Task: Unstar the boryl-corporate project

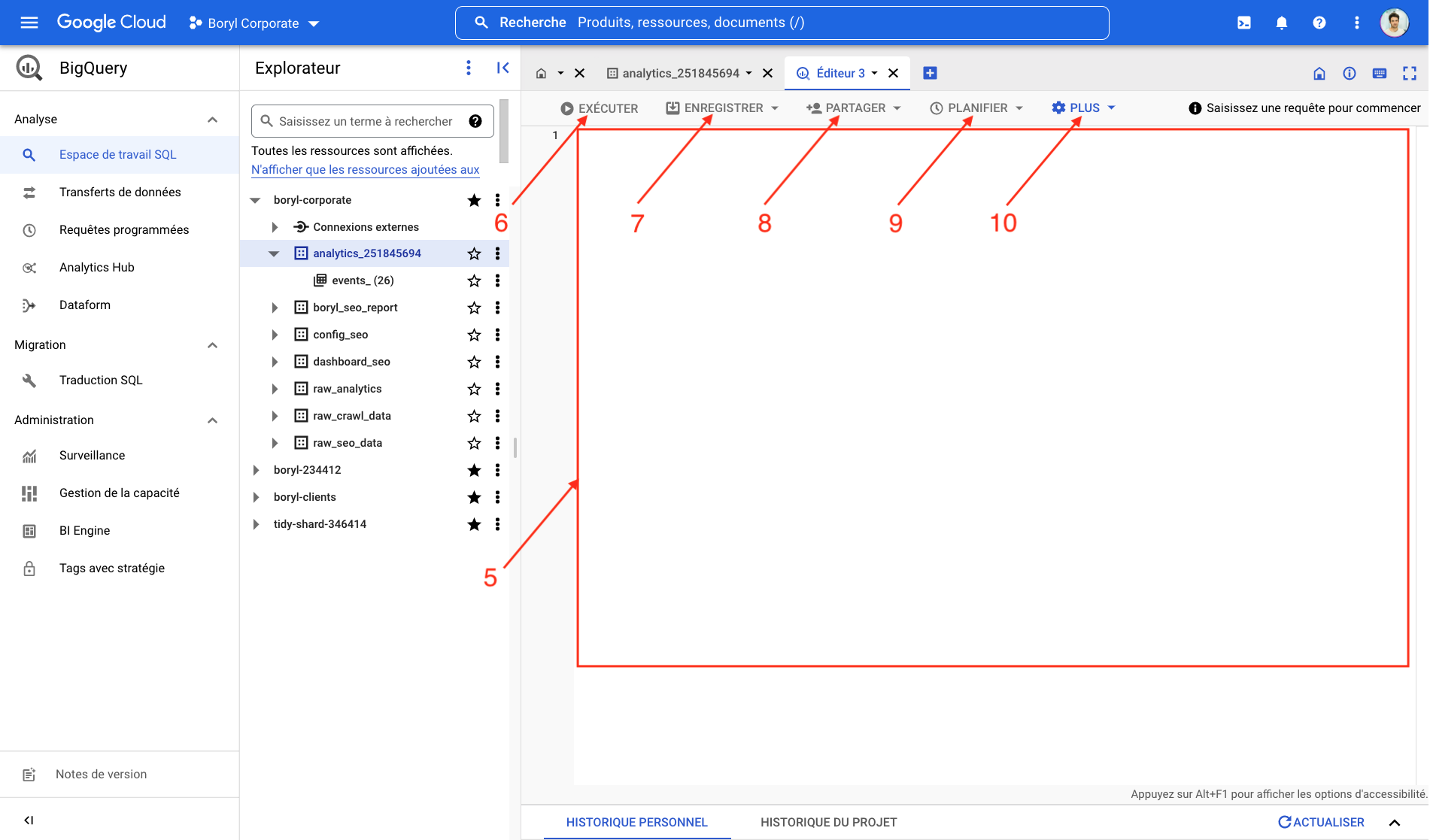Action: pos(474,200)
